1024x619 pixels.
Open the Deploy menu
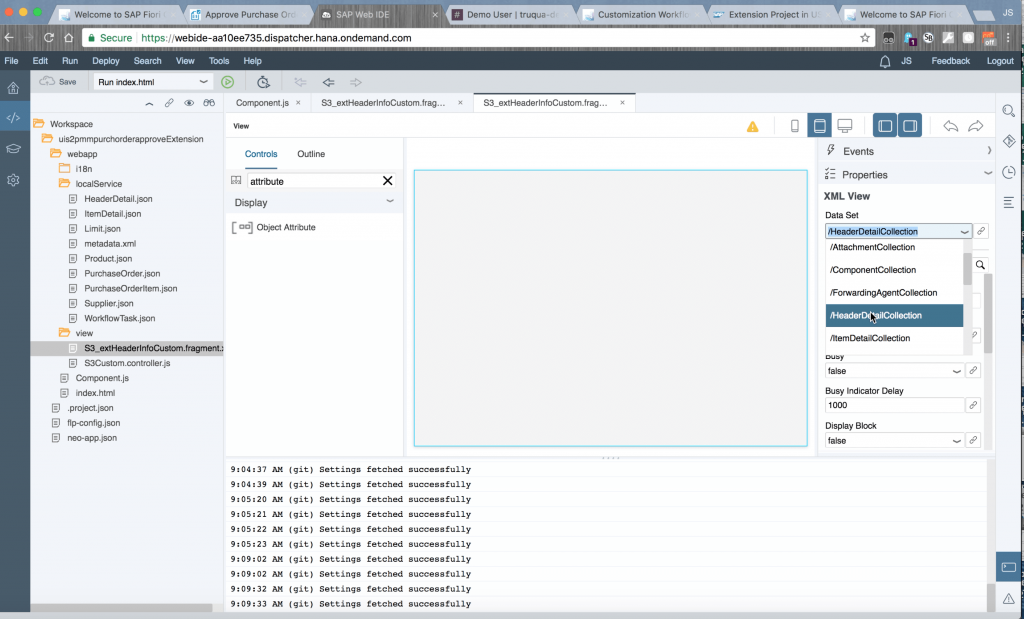[106, 61]
